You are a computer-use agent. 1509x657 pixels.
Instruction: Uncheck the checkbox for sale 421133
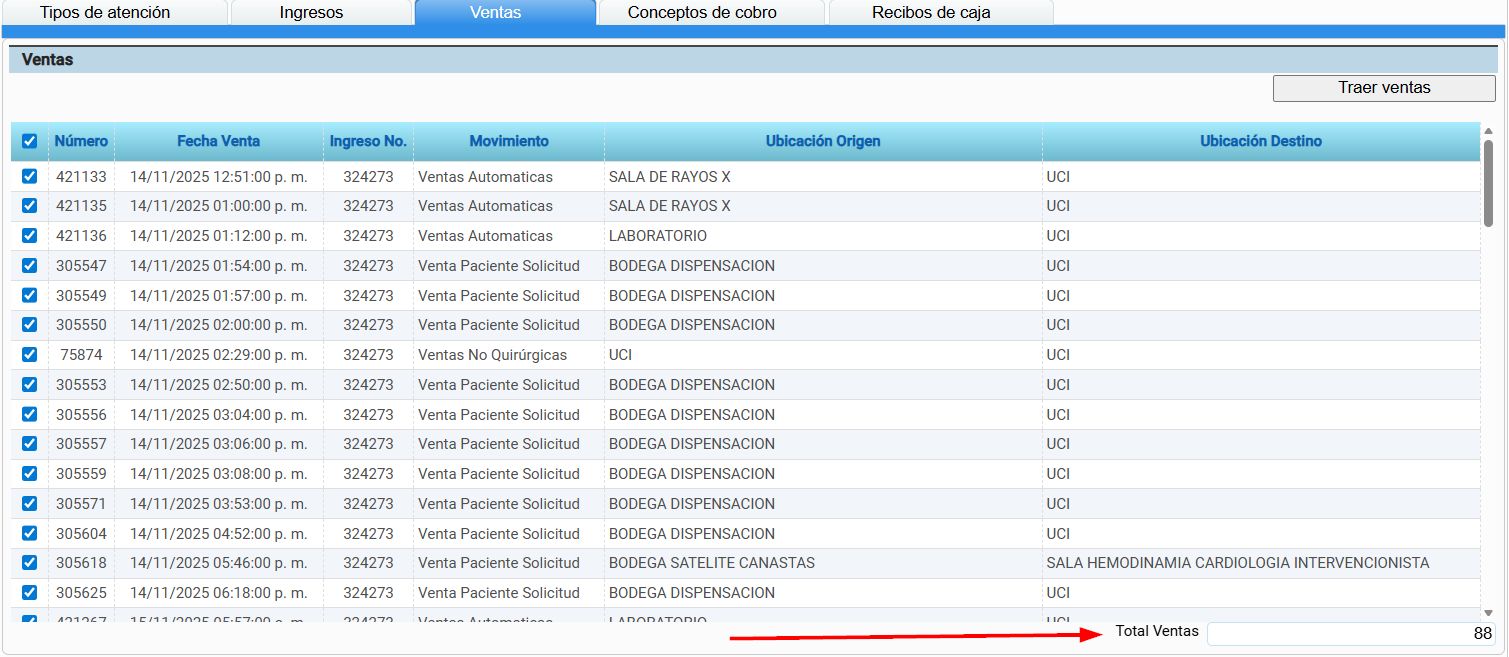coord(29,176)
